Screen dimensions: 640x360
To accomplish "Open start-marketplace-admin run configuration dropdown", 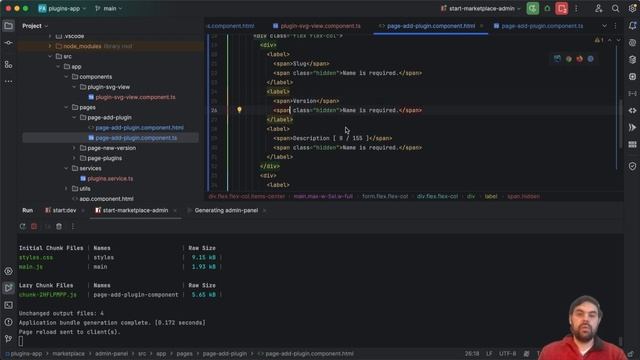I will point(480,9).
